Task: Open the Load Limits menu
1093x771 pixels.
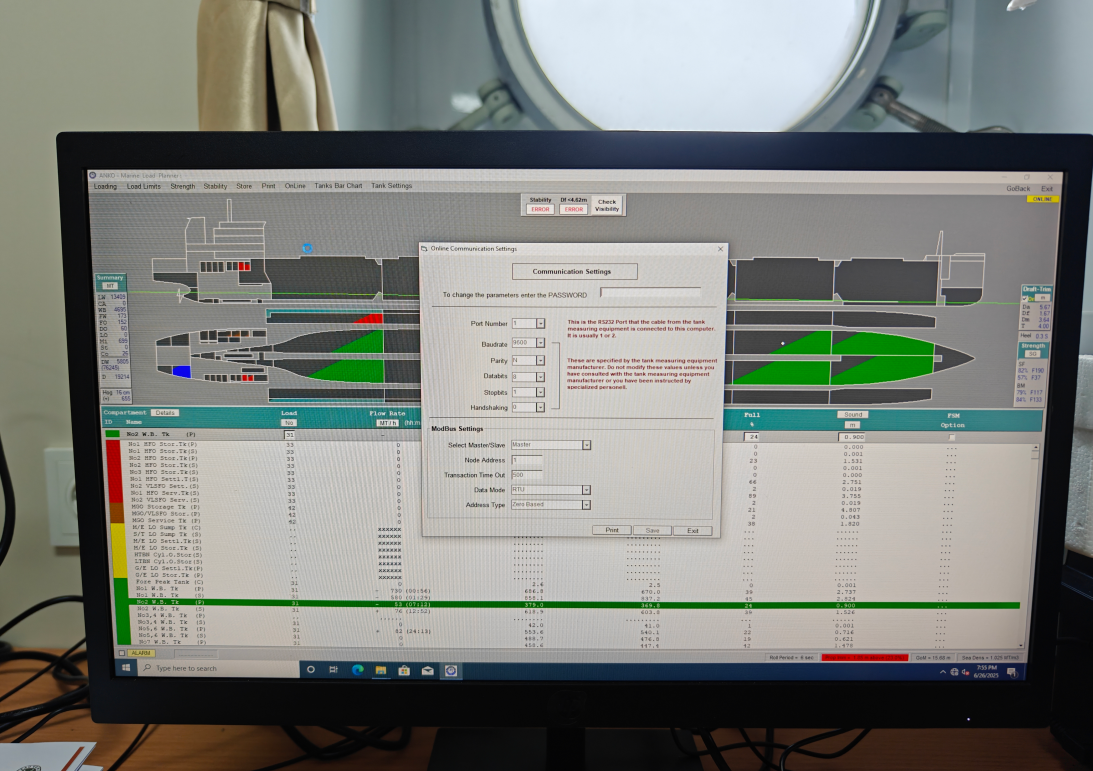Action: (x=144, y=186)
